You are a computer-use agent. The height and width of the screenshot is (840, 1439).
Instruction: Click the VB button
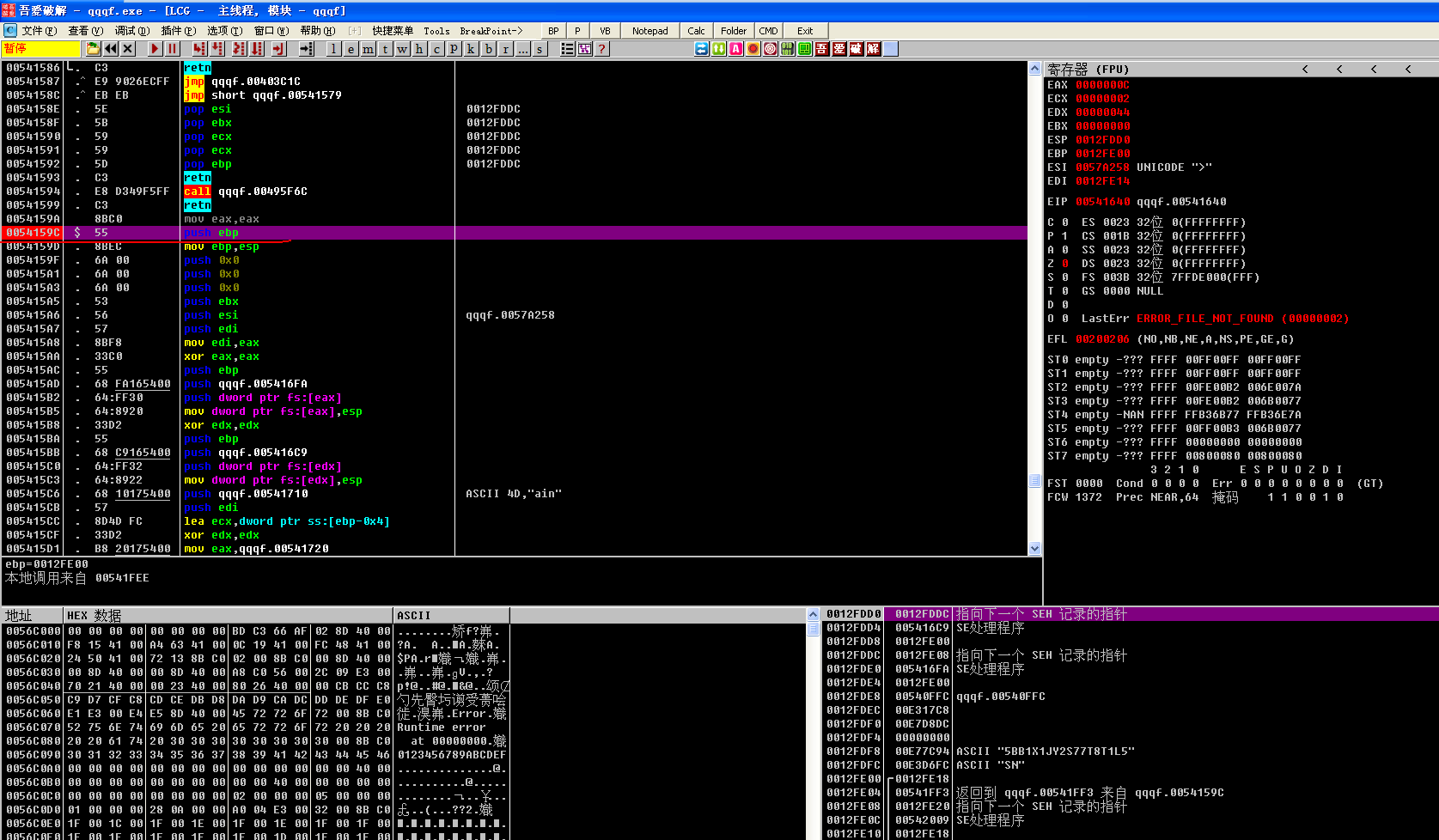(605, 31)
